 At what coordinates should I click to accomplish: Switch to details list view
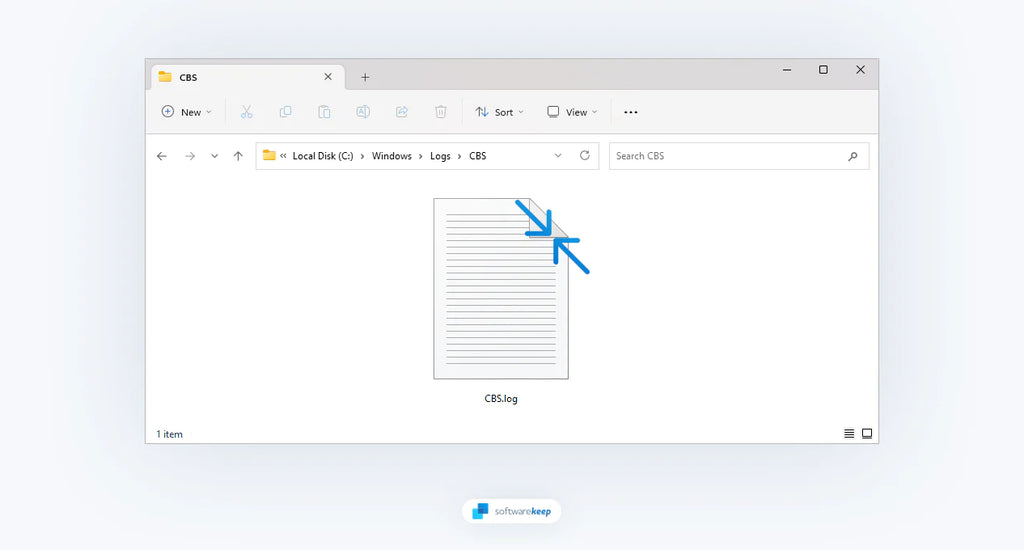click(849, 434)
